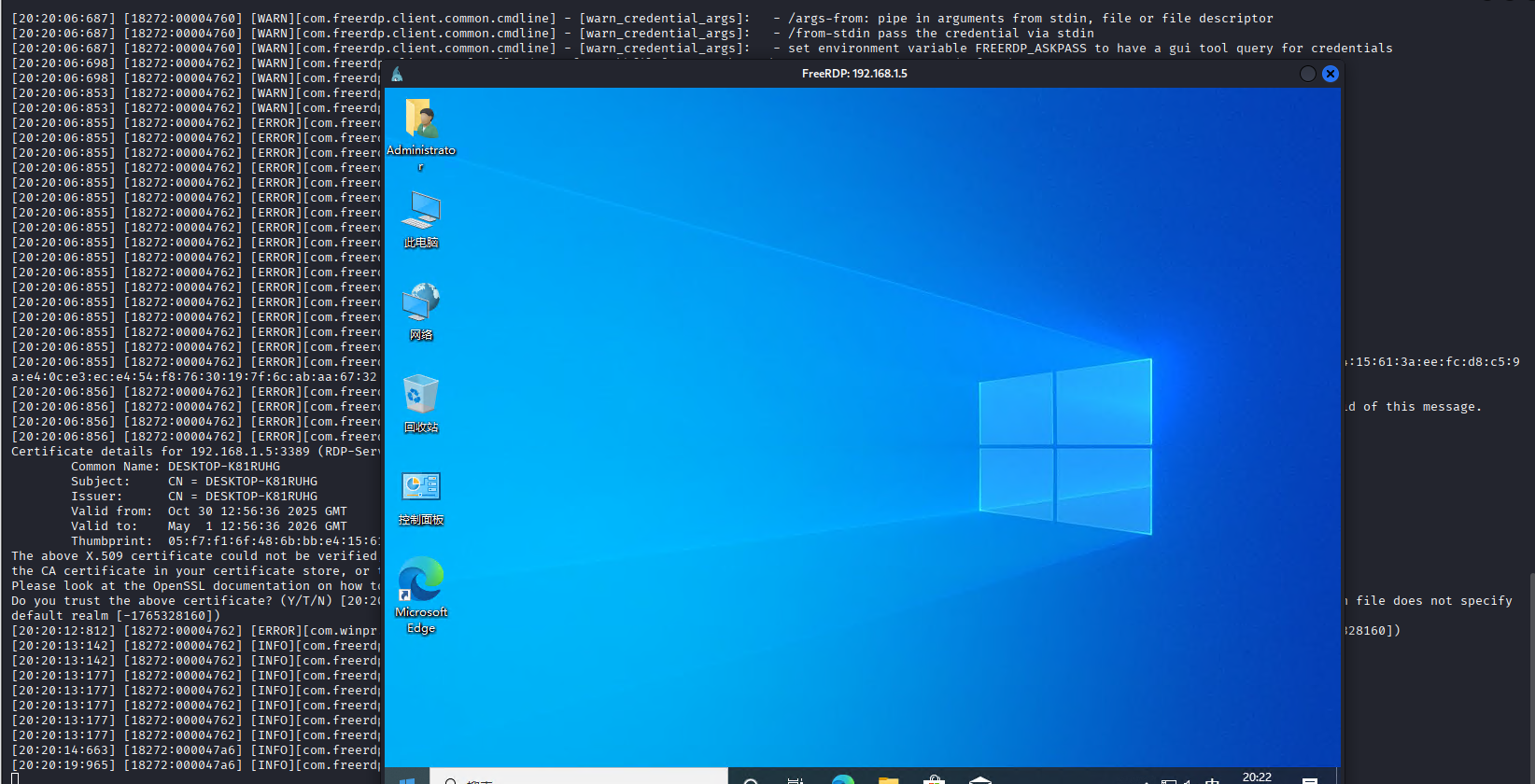Click 'The above X.509 certificate could not be verified'
1535x784 pixels.
(194, 555)
